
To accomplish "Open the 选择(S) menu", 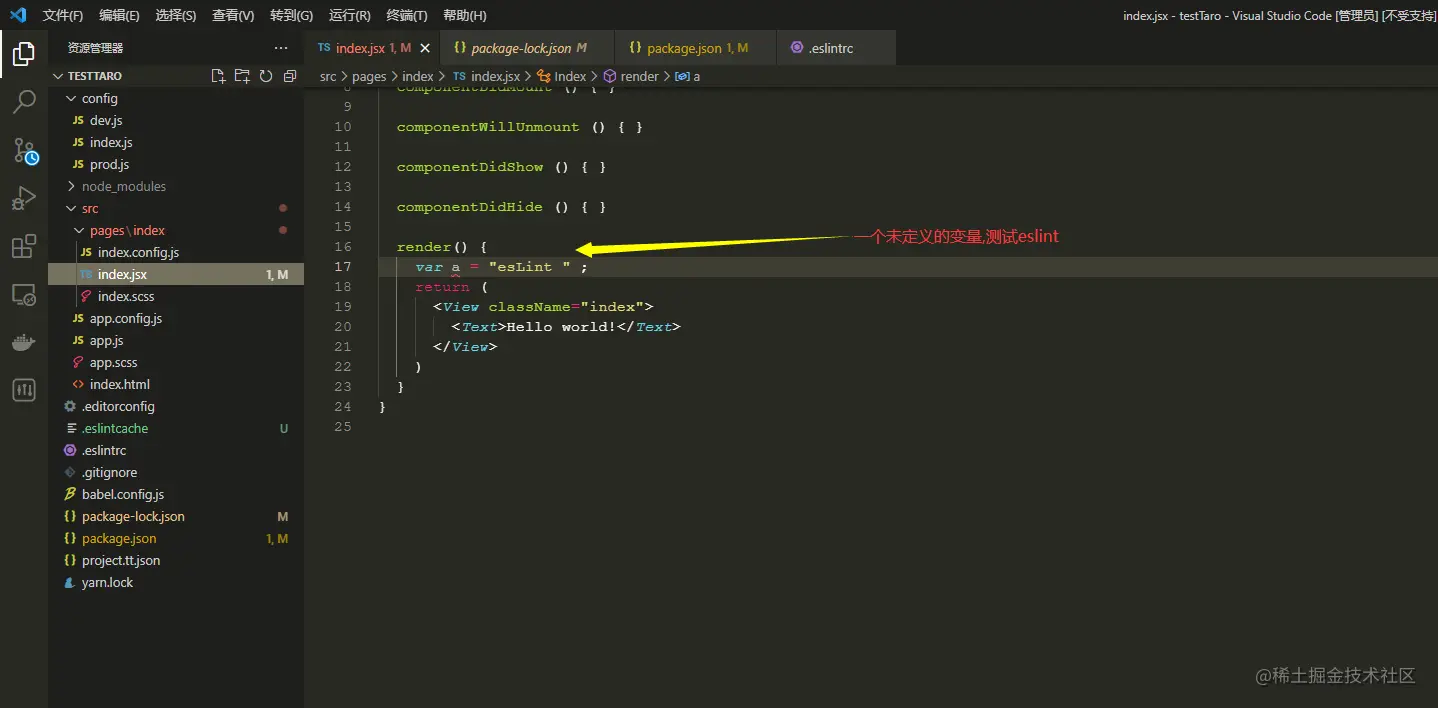I will tap(176, 15).
